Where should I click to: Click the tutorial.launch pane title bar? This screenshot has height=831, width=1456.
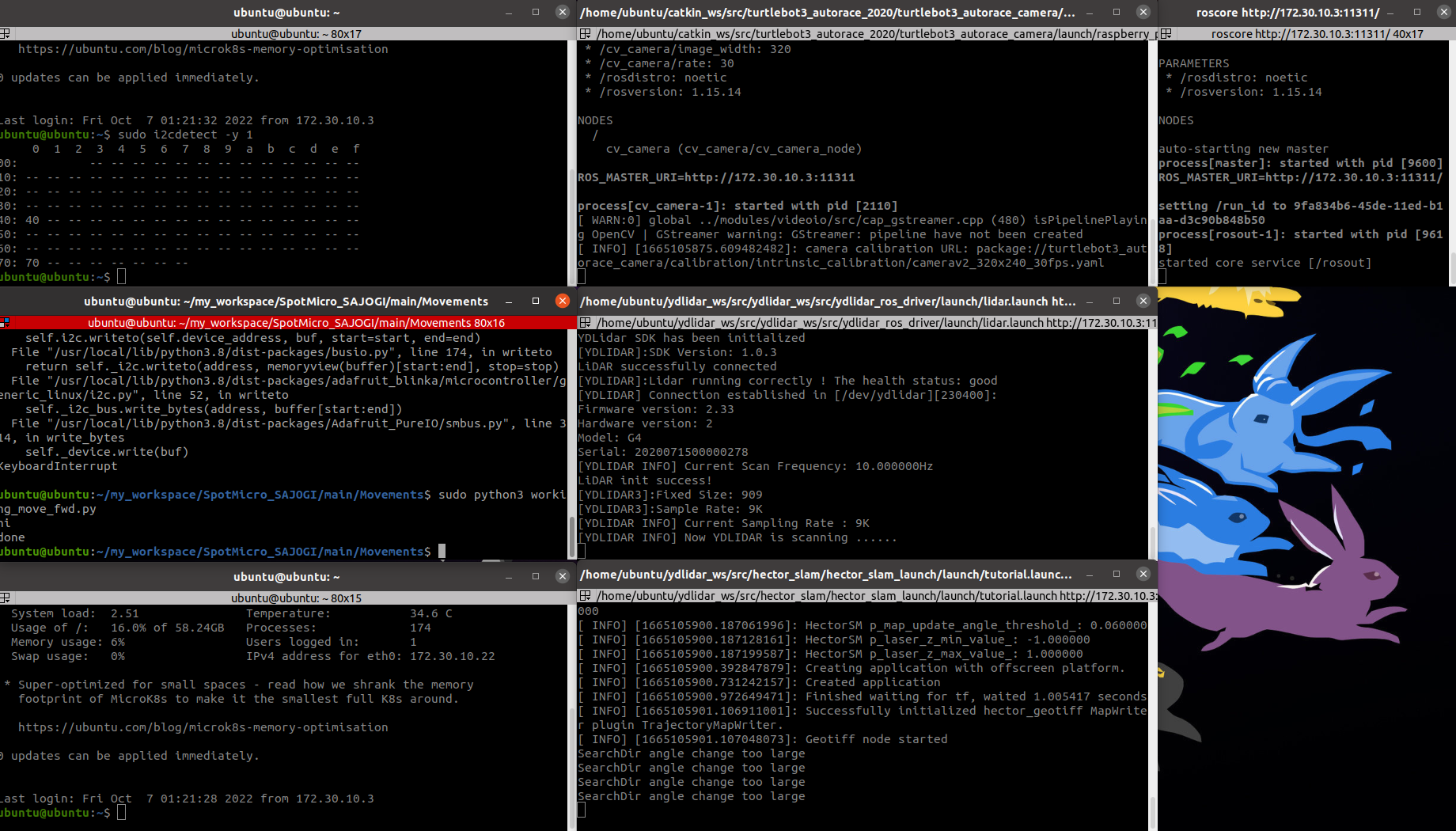[x=868, y=596]
